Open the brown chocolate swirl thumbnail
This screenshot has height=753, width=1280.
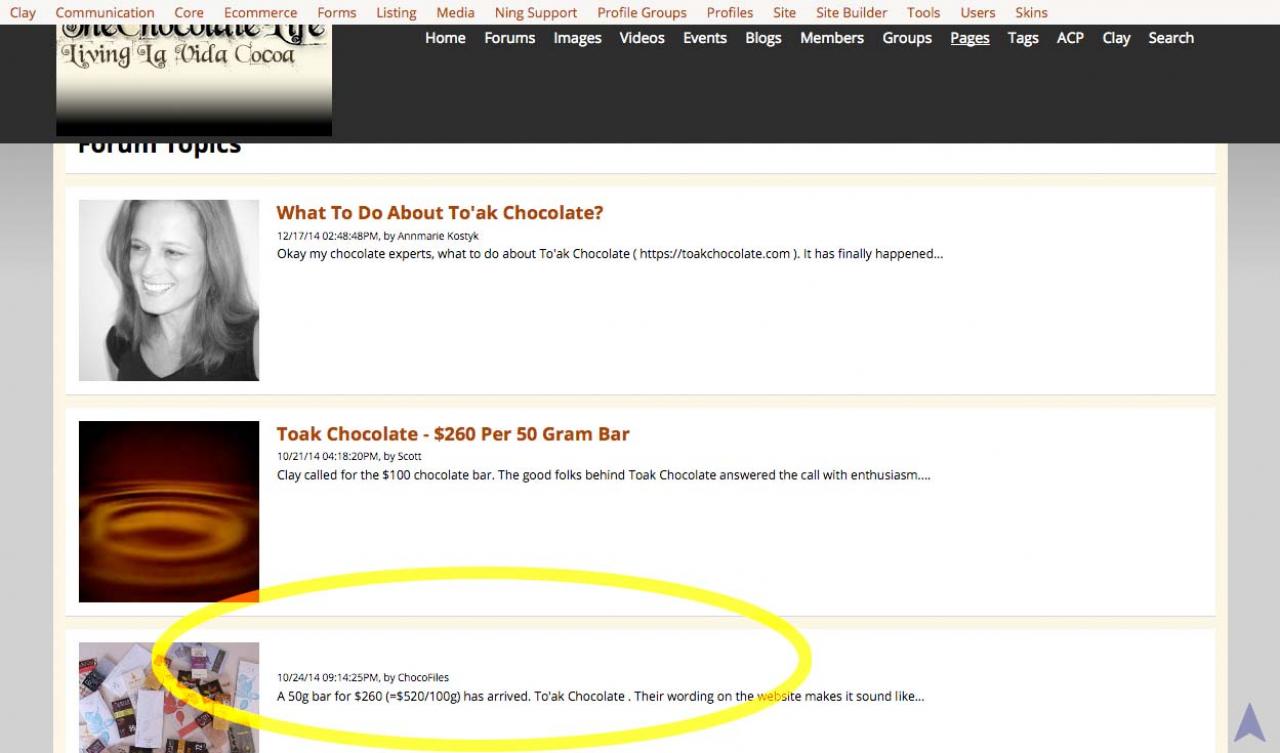169,511
